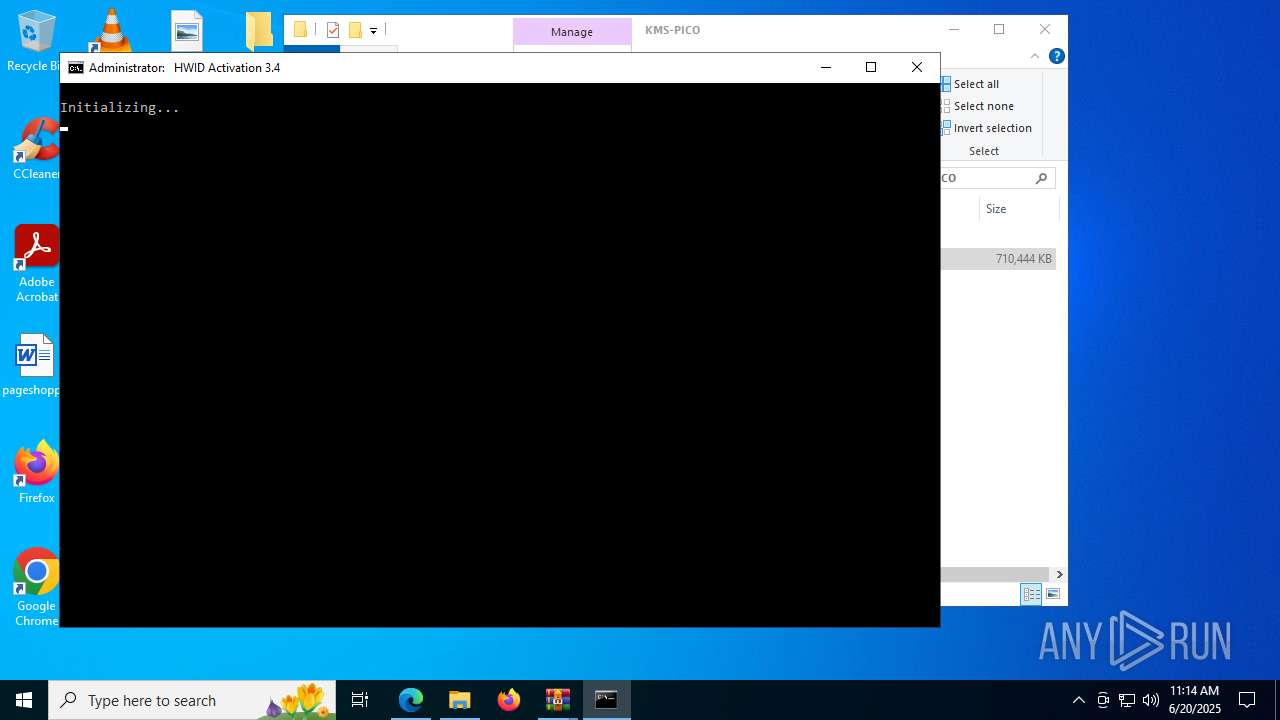Select the 710,444 KB file row
1280x720 pixels.
(x=998, y=259)
